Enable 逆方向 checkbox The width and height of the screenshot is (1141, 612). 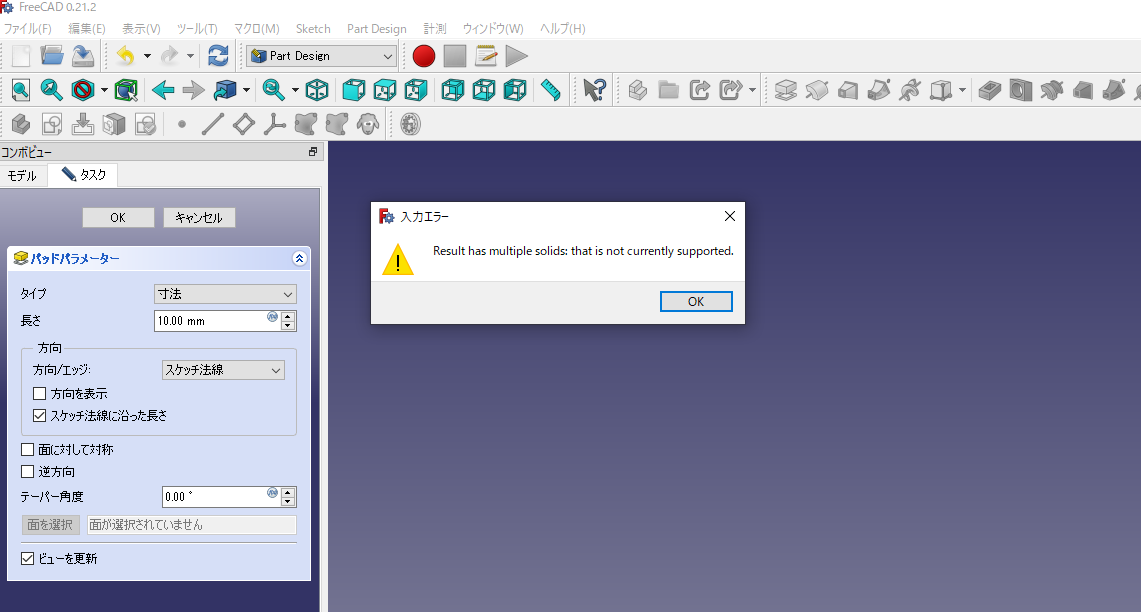coord(28,472)
